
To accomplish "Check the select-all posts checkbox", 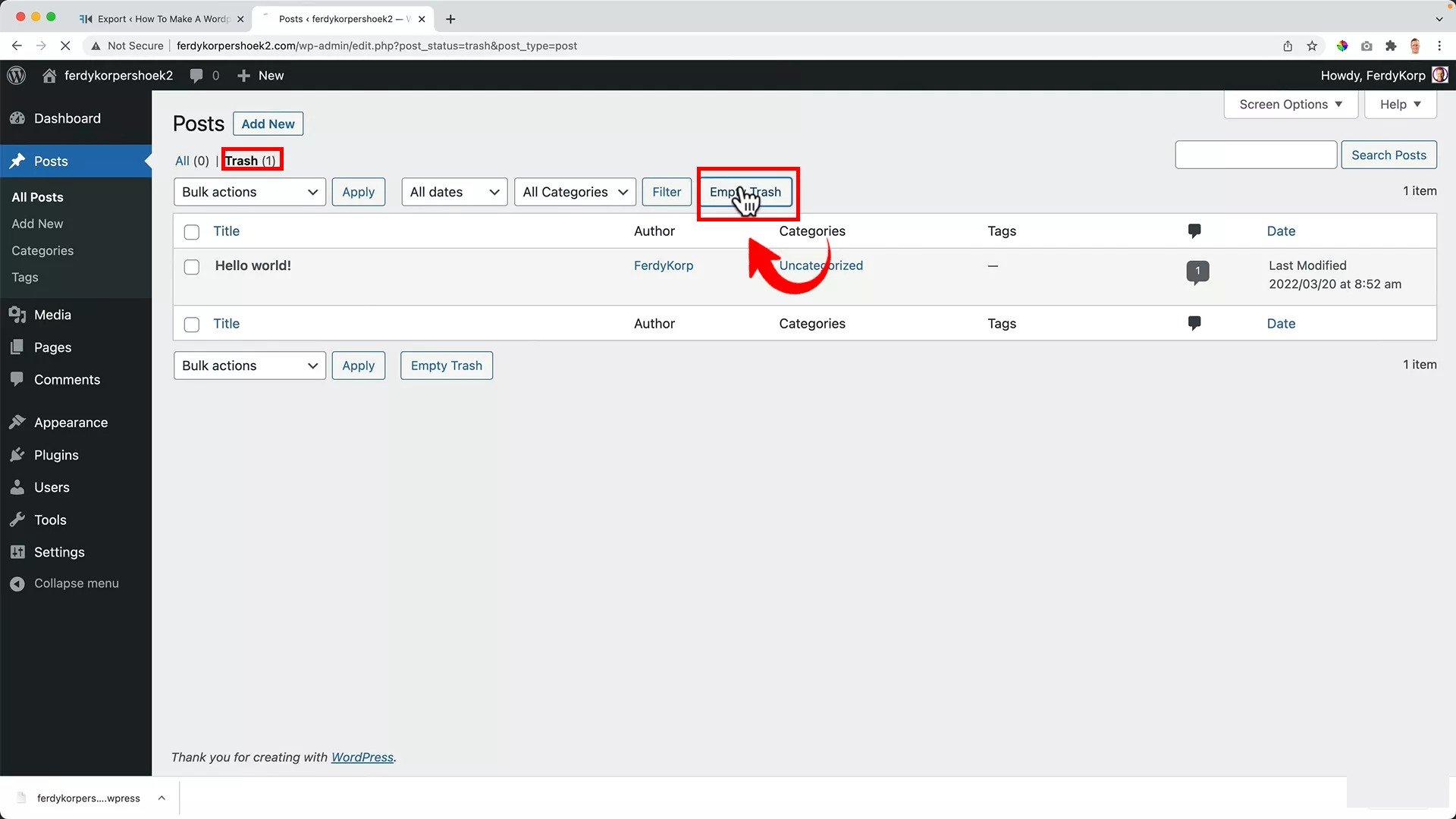I will click(191, 231).
